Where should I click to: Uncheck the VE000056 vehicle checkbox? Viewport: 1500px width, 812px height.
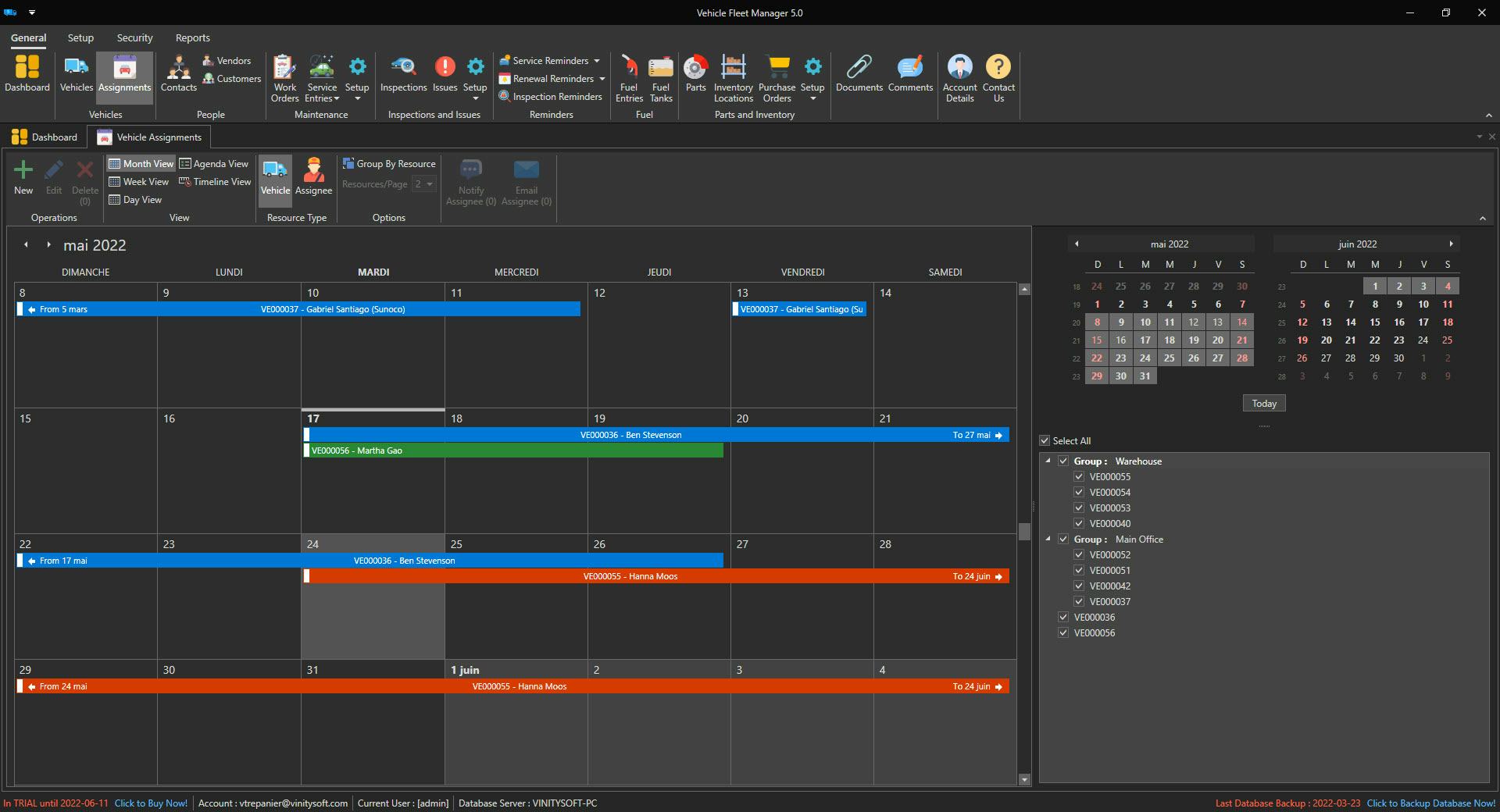pos(1063,633)
